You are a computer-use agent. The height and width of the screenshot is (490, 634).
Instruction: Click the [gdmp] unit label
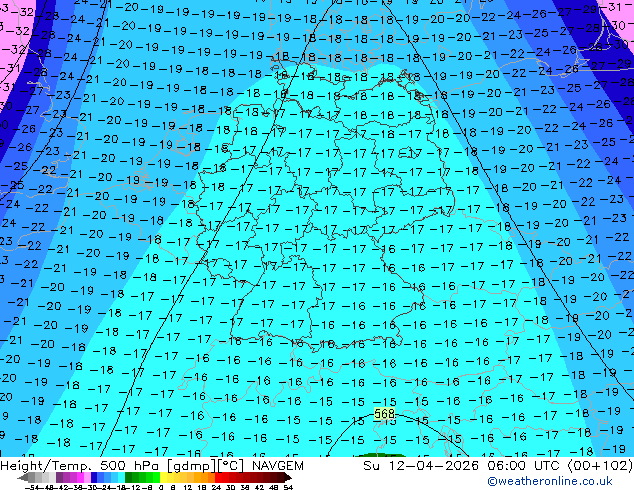[x=191, y=466]
